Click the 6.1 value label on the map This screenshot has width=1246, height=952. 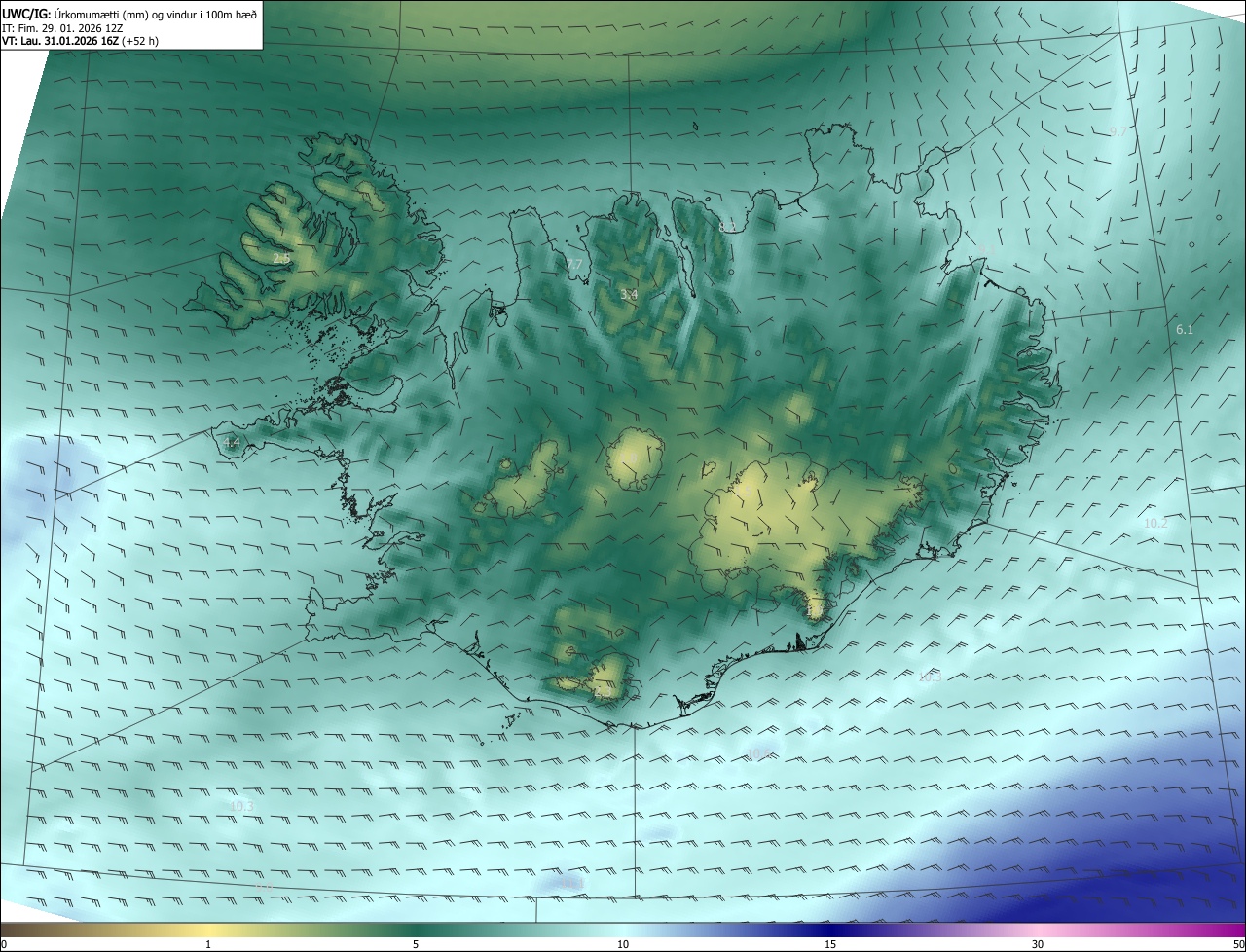coord(1185,330)
